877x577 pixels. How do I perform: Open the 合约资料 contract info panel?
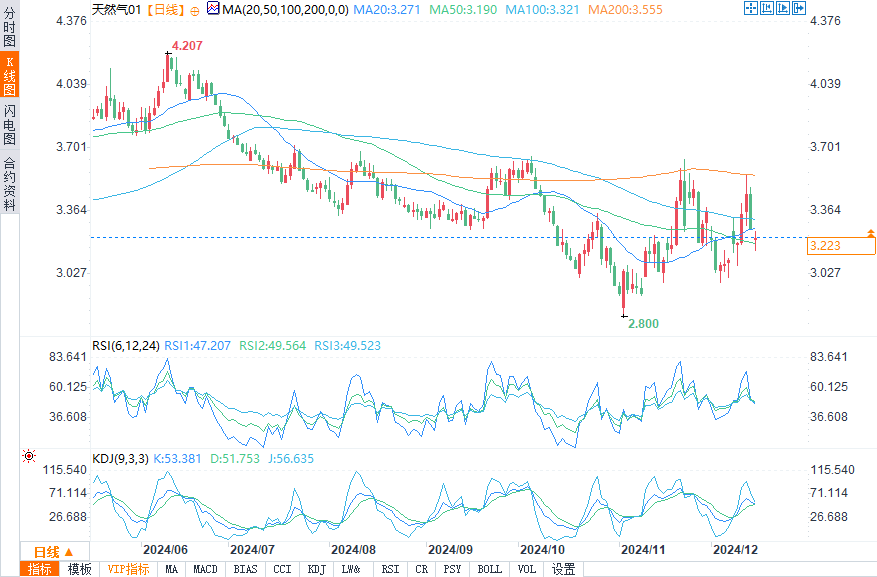tap(9, 184)
